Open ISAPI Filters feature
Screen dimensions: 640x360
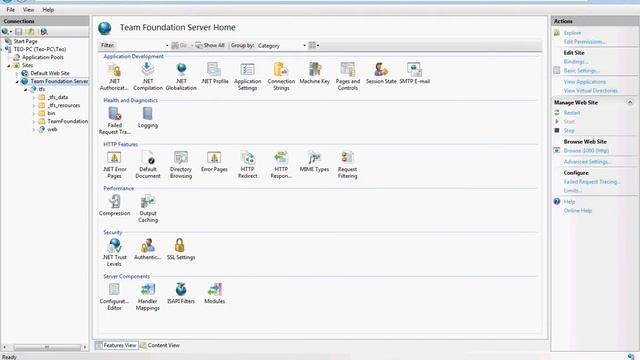[x=181, y=293]
